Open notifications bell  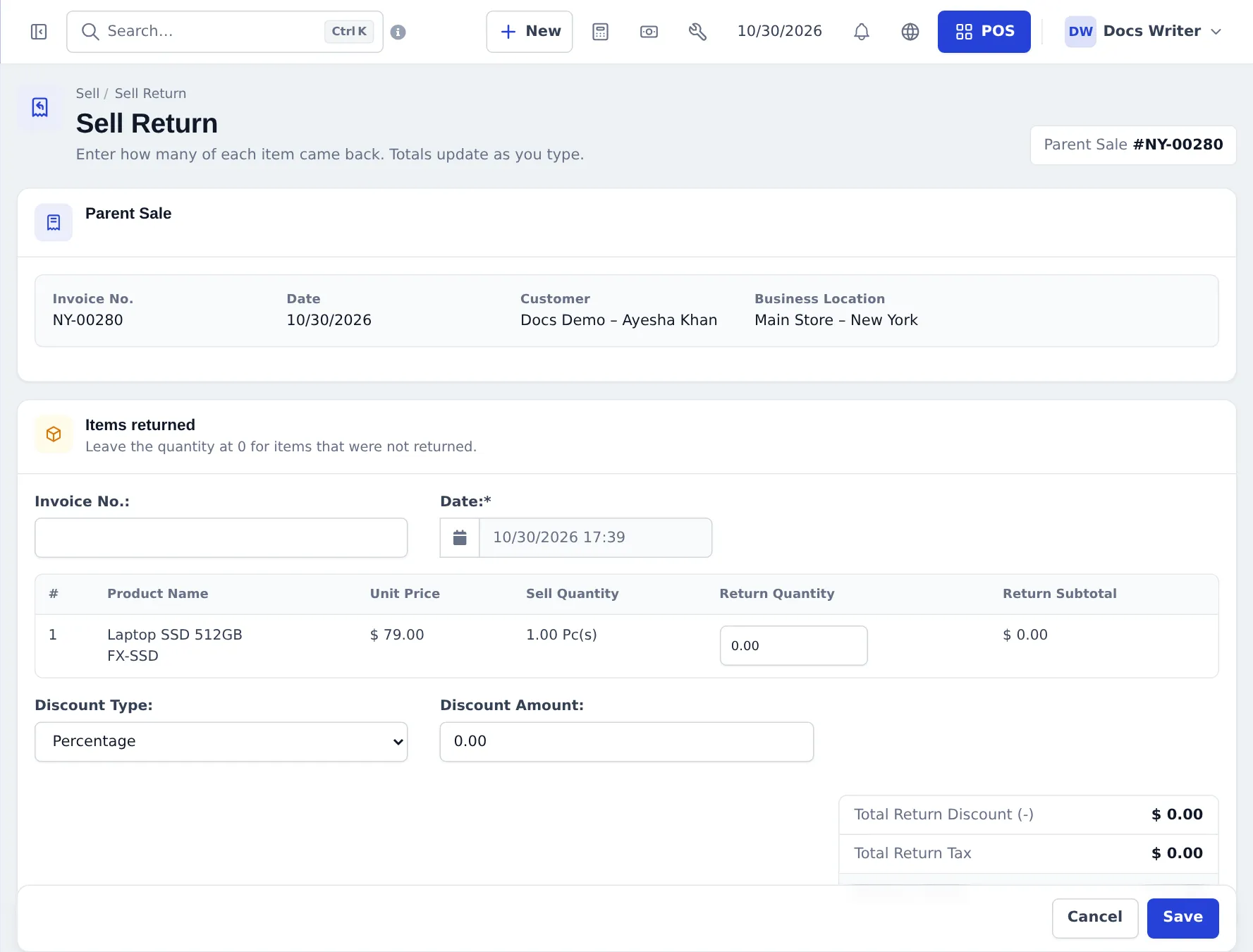click(861, 32)
